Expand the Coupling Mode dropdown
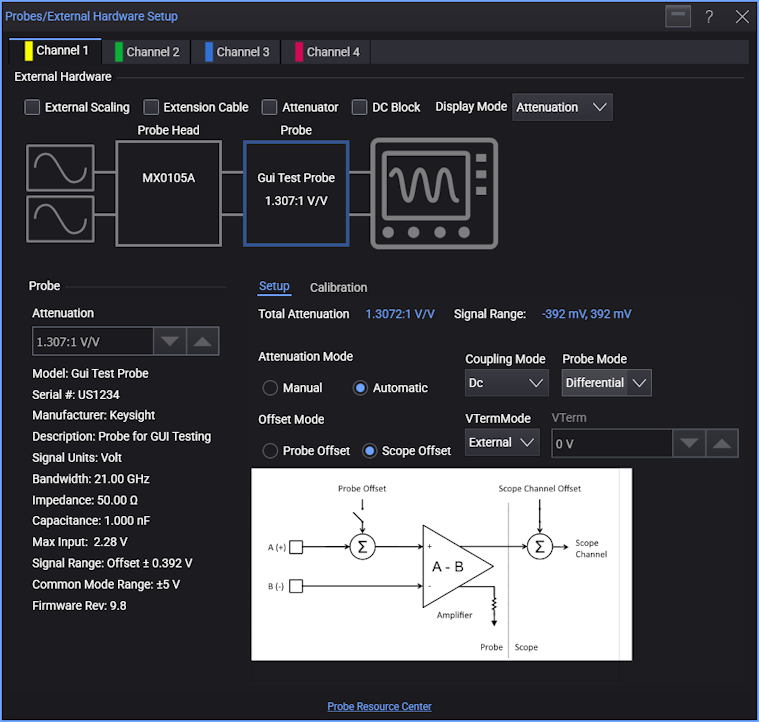This screenshot has height=722, width=759. coord(506,383)
